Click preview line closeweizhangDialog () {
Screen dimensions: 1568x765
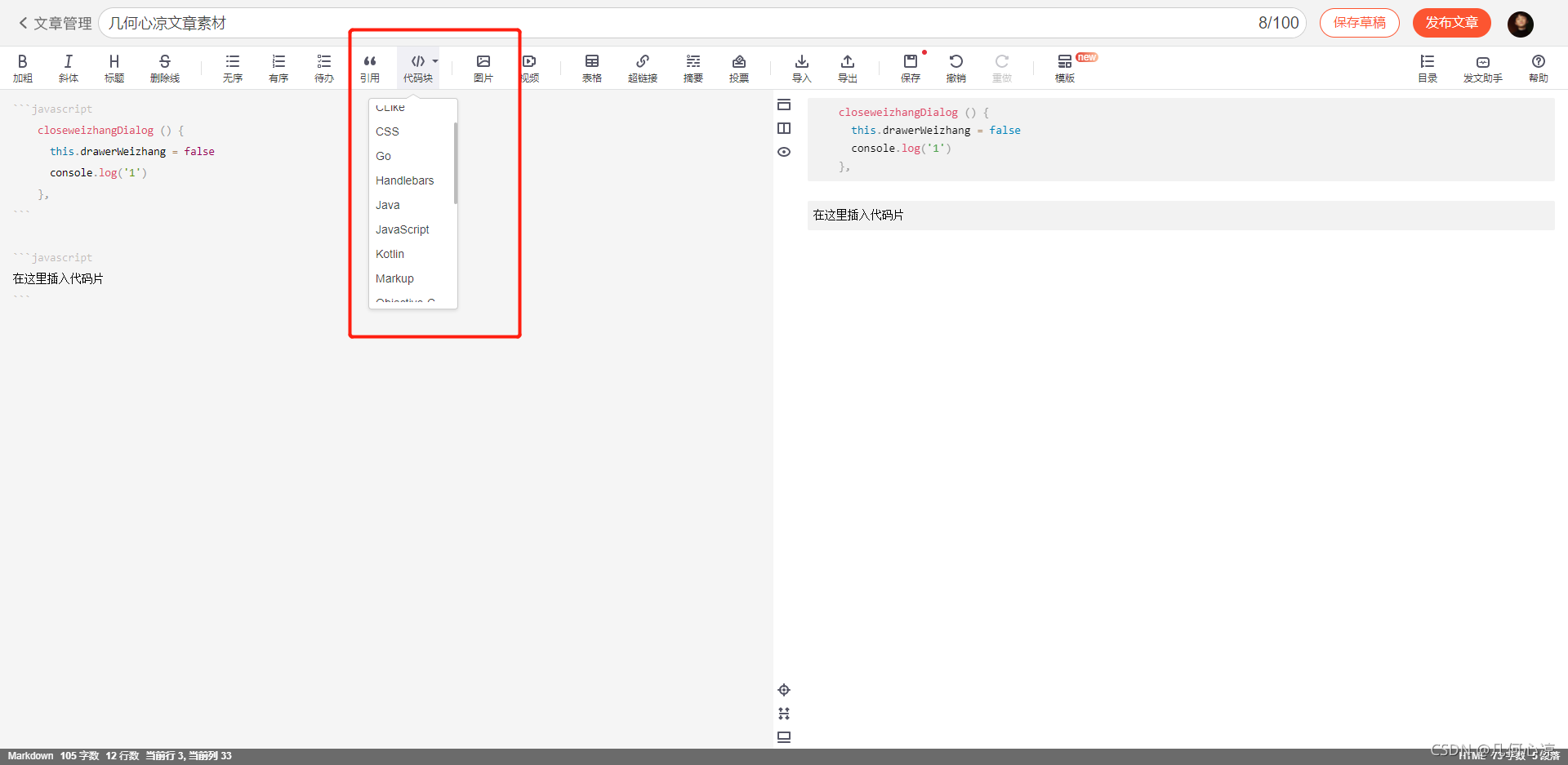click(913, 113)
